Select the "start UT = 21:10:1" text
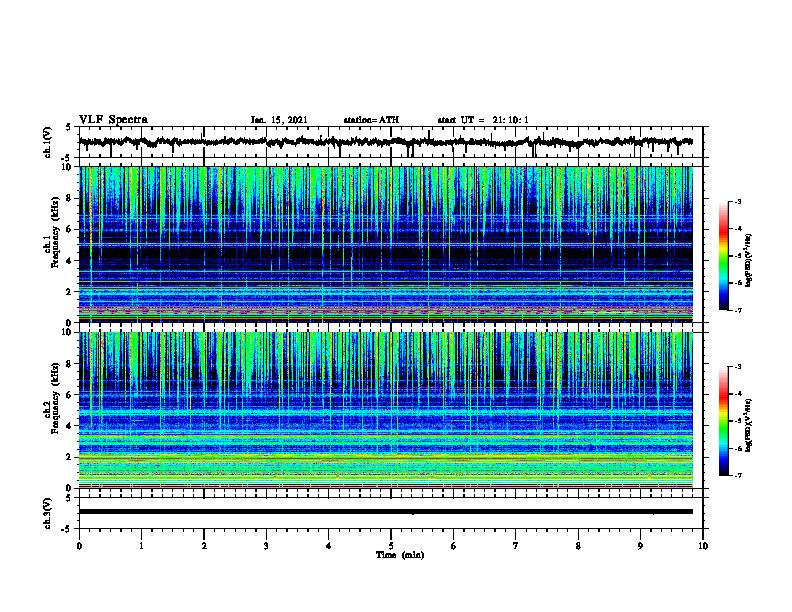Image resolution: width=792 pixels, height=612 pixels. click(x=483, y=120)
